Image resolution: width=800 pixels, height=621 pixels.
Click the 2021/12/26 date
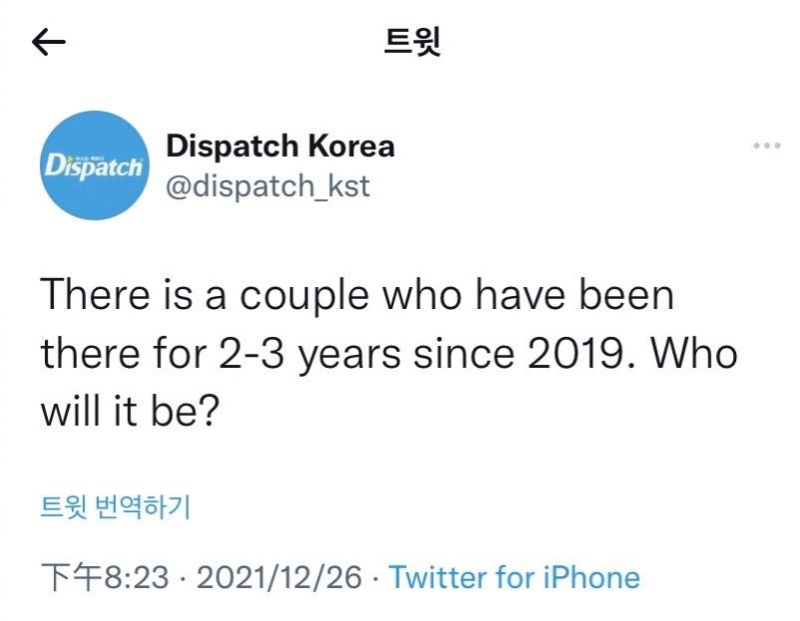click(280, 577)
